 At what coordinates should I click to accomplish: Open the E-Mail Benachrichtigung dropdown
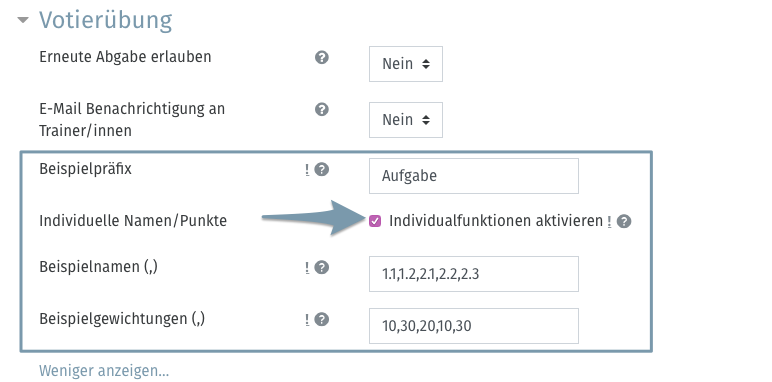pyautogui.click(x=406, y=120)
